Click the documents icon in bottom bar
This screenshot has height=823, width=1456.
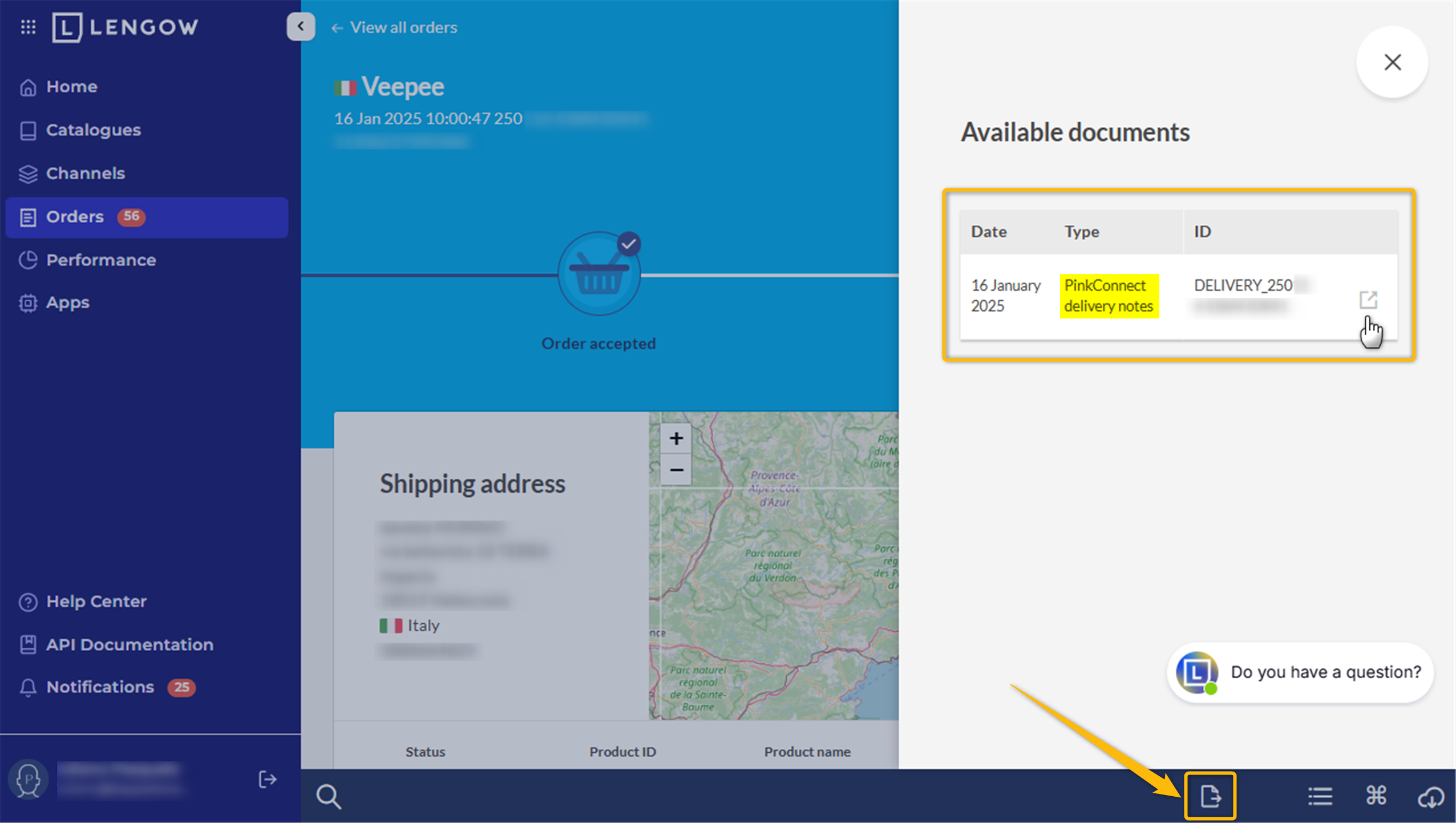coord(1210,796)
